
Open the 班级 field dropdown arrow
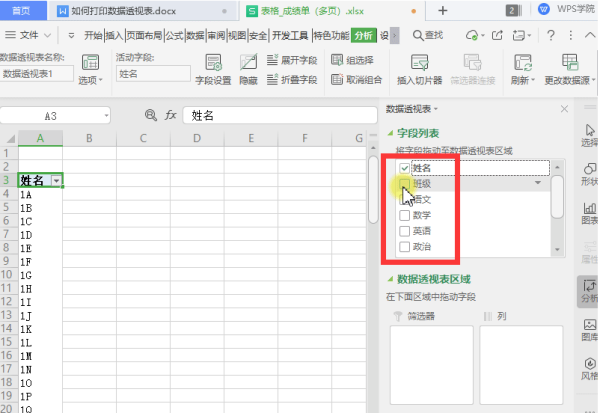tap(538, 183)
